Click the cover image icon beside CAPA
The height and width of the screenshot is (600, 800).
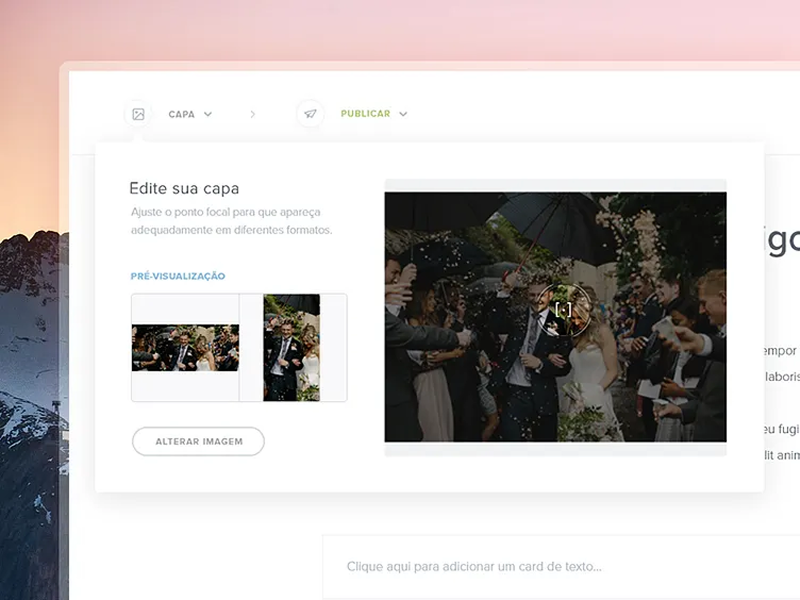click(138, 114)
